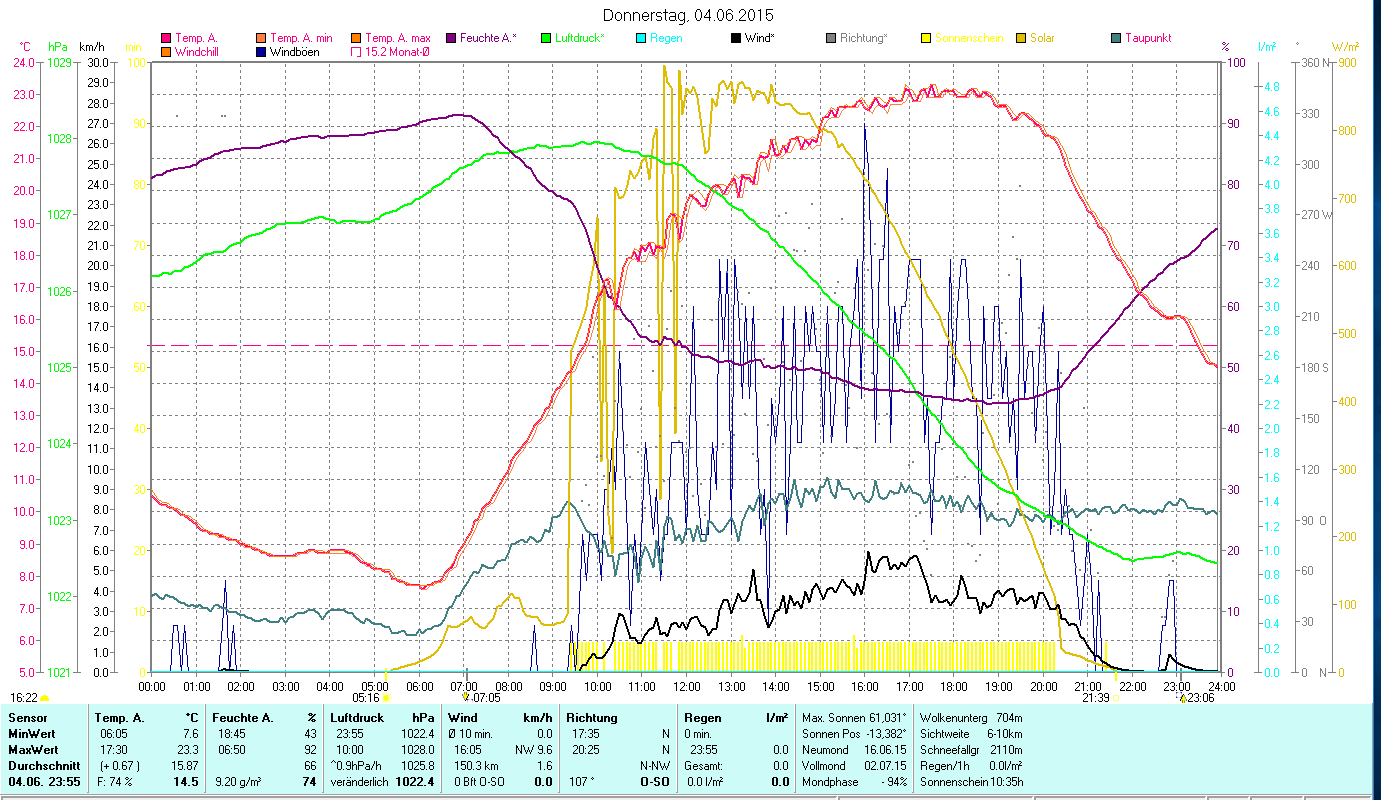Click the NW 9.6 wind gust value
The height and width of the screenshot is (800, 1381).
click(533, 749)
